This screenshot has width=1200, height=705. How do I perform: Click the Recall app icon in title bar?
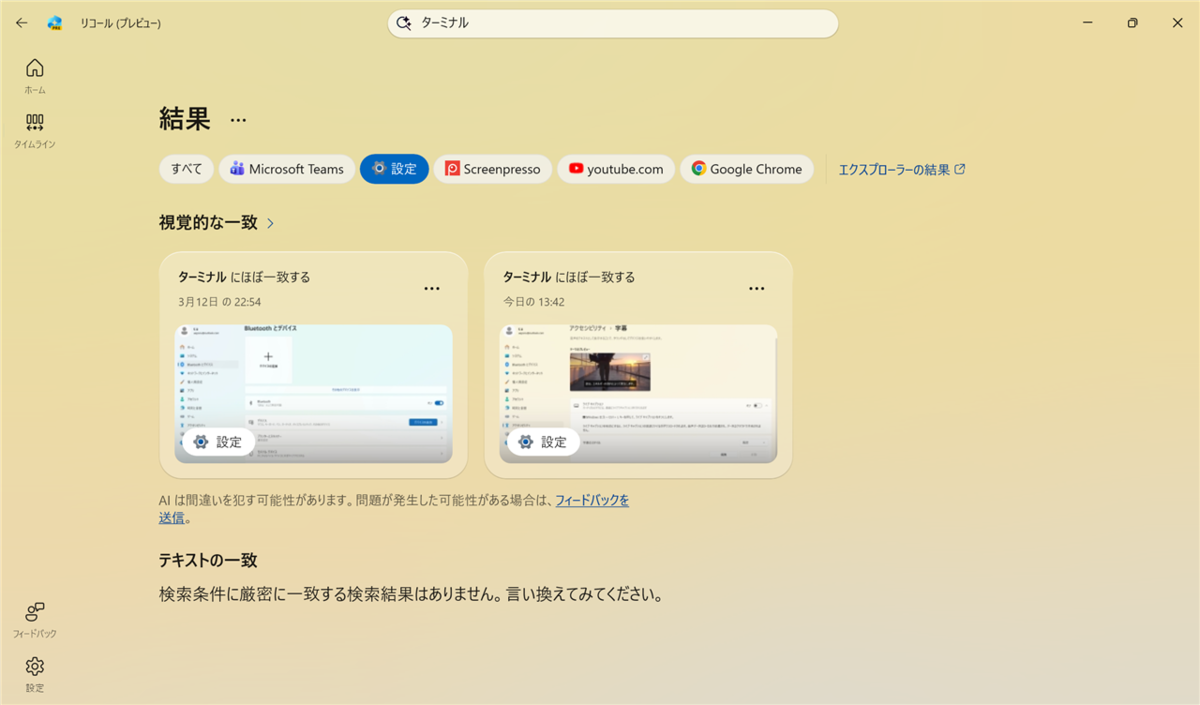[55, 23]
